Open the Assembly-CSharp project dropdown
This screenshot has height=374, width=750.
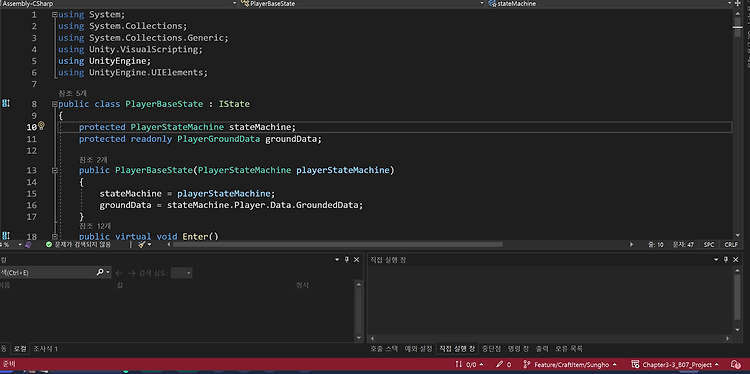[234, 3]
